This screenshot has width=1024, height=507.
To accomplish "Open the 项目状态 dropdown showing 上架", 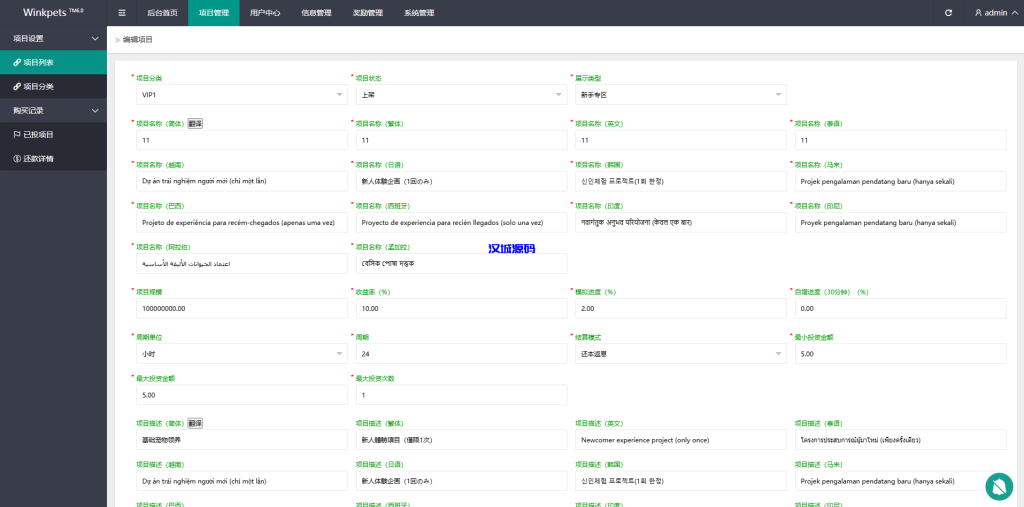I will [461, 95].
